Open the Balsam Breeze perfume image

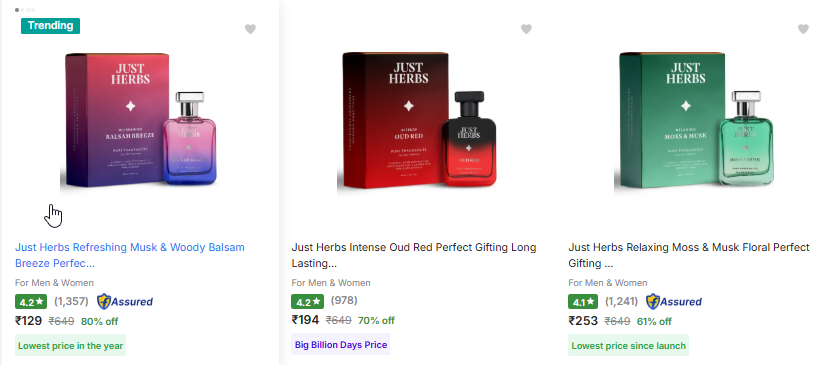click(139, 120)
